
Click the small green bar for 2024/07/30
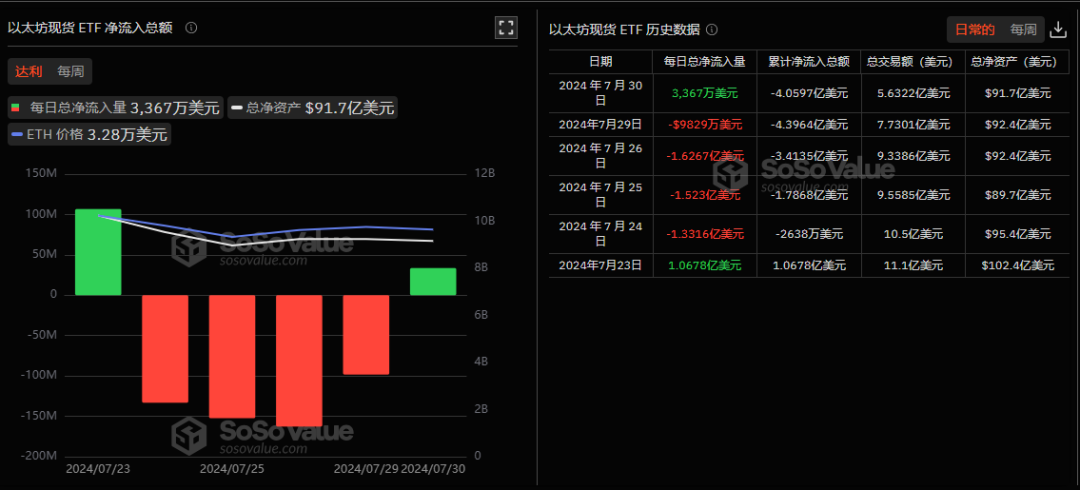pos(433,282)
